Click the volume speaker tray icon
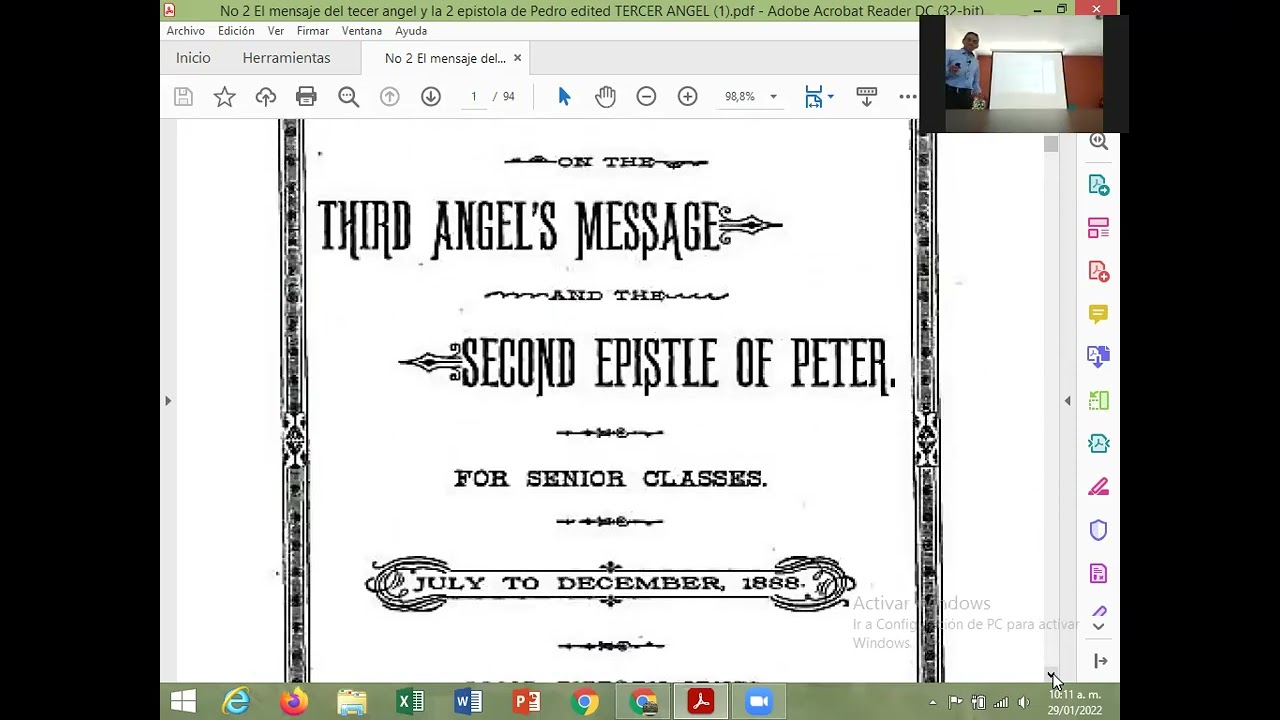The height and width of the screenshot is (720, 1280). coord(1023,702)
